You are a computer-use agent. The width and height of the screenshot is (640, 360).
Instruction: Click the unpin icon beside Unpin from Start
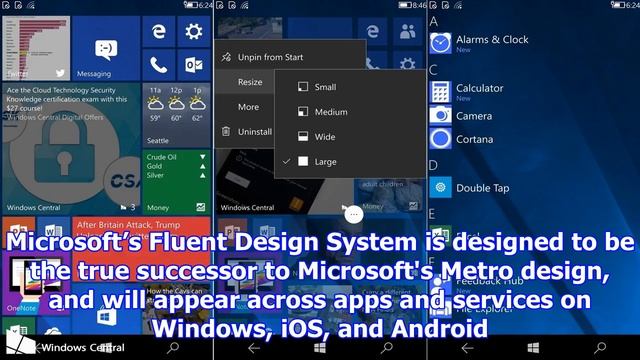coord(226,57)
